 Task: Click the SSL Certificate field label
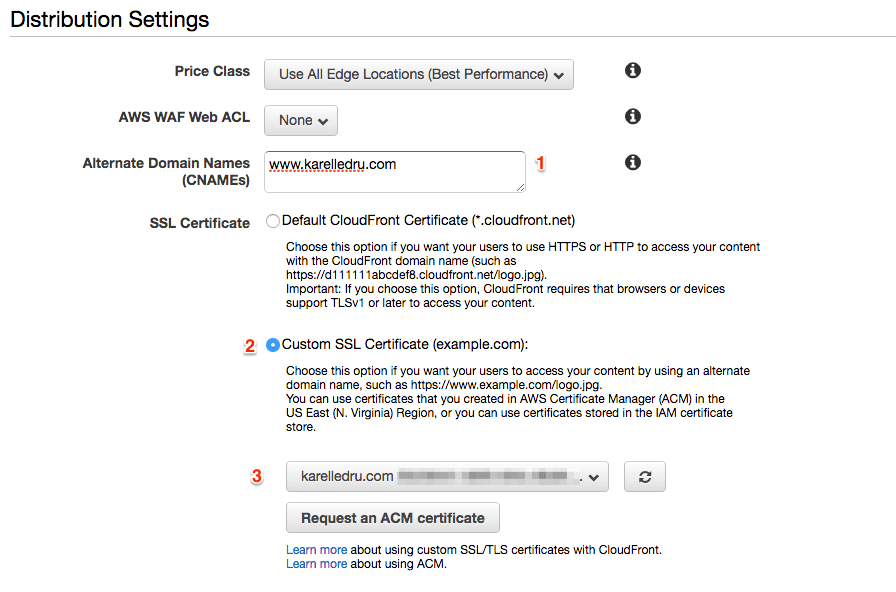coord(199,223)
